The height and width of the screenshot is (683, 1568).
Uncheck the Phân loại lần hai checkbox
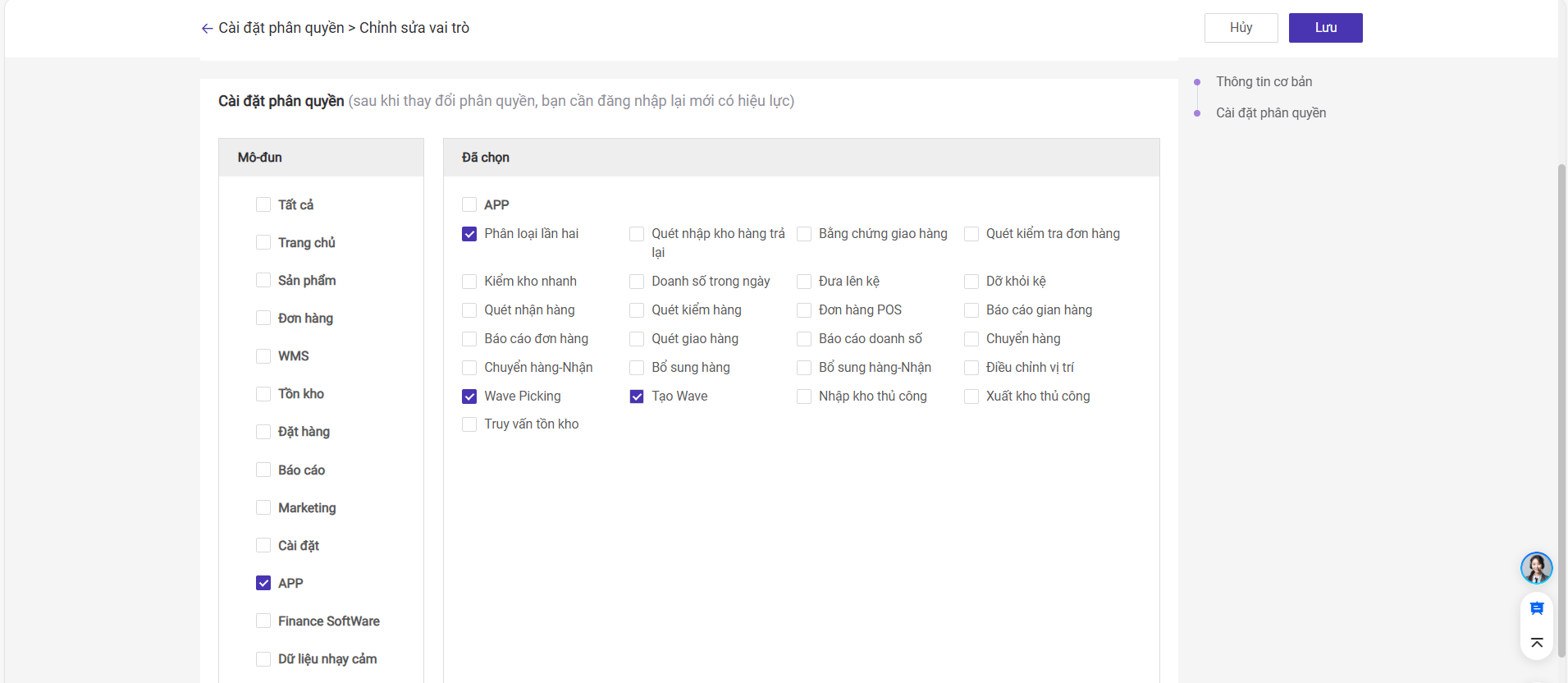469,234
